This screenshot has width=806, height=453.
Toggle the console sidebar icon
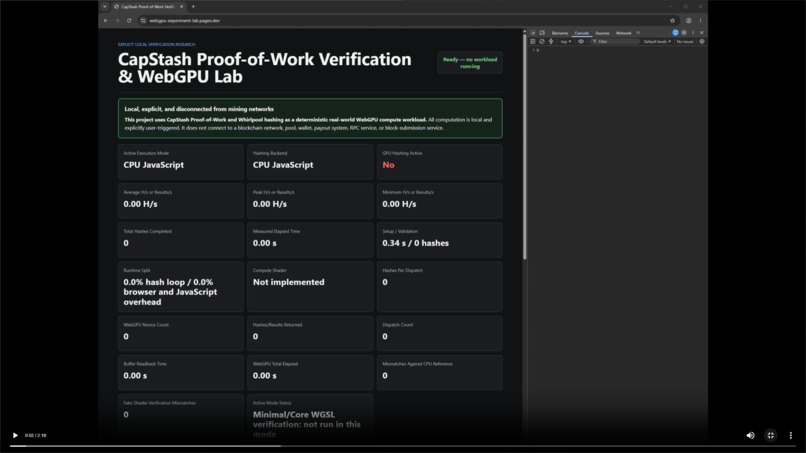533,42
